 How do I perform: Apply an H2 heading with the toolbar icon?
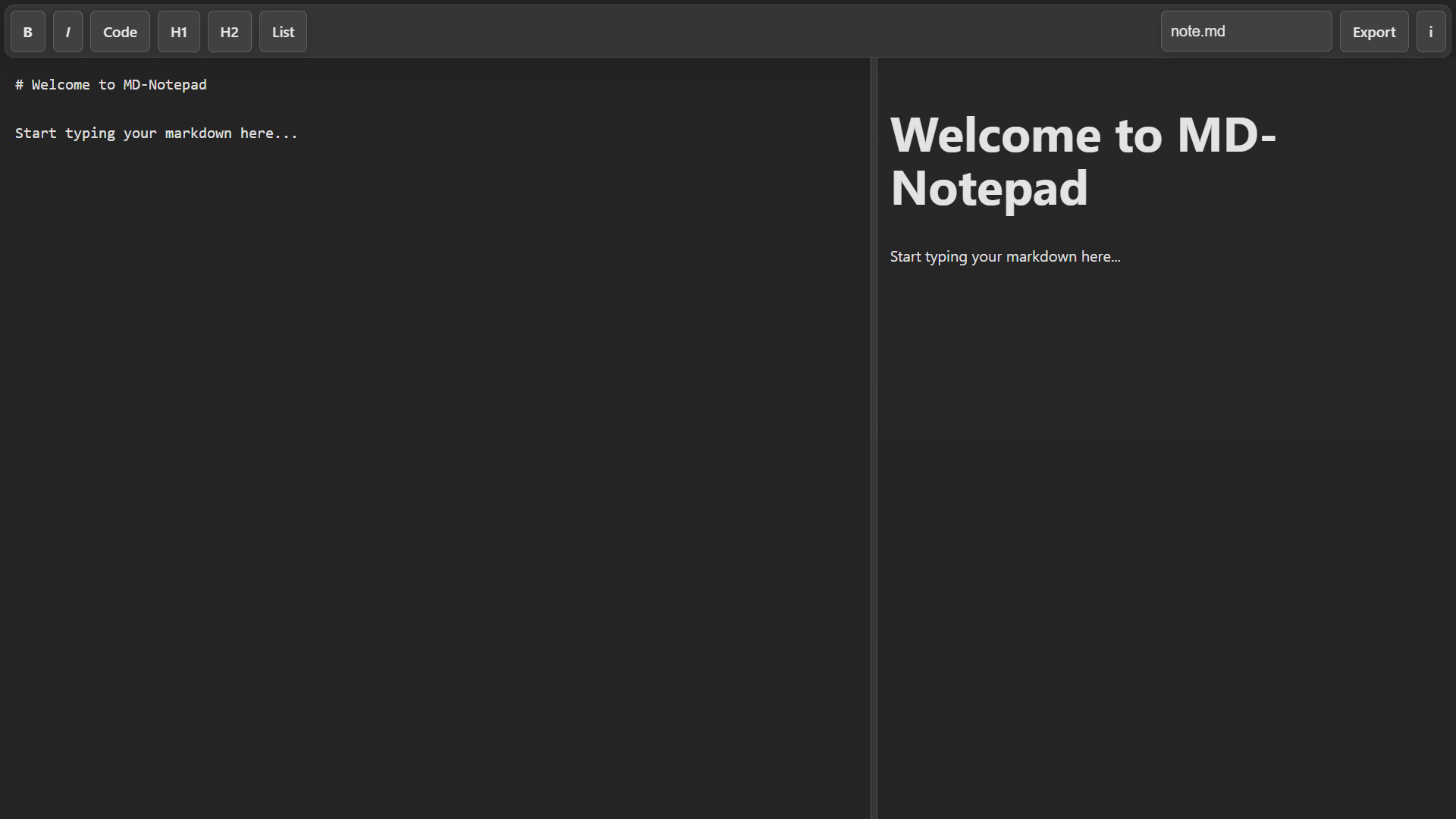[x=229, y=31]
